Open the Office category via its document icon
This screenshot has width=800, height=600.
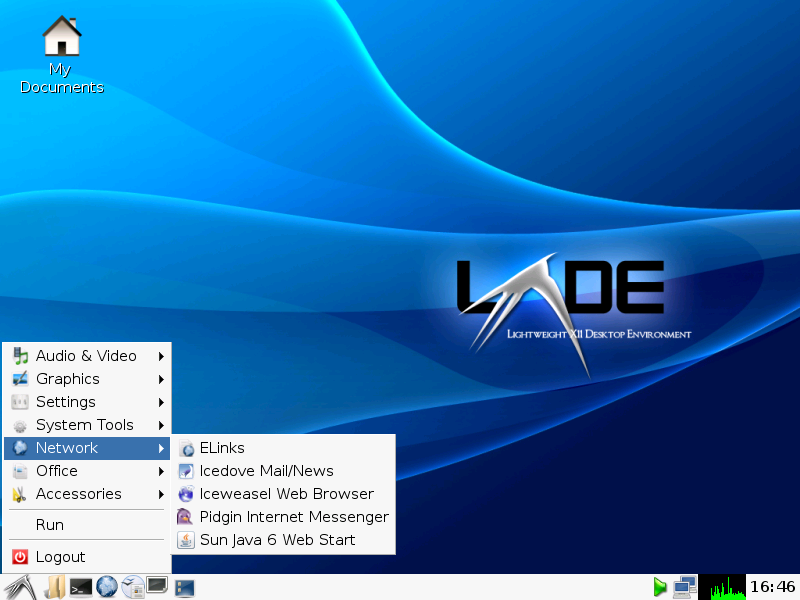(20, 471)
